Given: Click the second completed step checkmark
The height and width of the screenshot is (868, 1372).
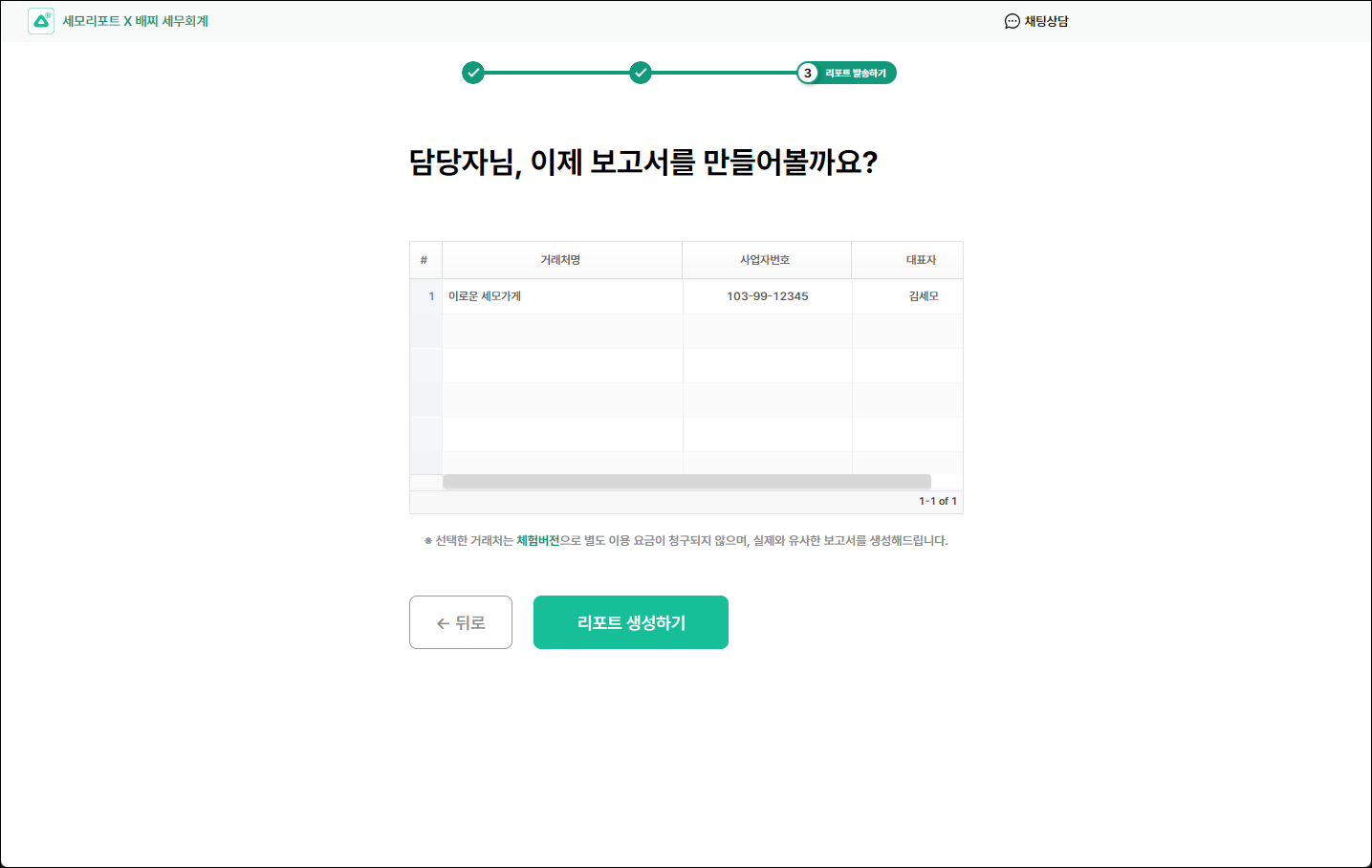Looking at the screenshot, I should pyautogui.click(x=641, y=73).
